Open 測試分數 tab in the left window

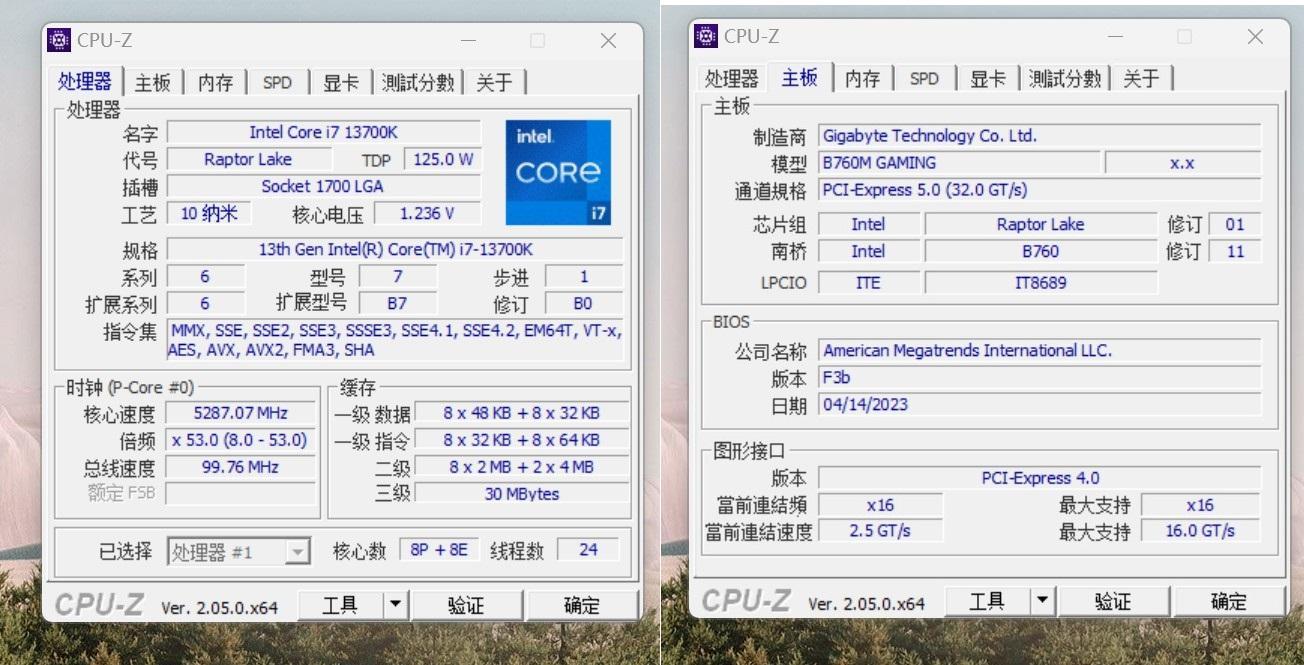418,82
